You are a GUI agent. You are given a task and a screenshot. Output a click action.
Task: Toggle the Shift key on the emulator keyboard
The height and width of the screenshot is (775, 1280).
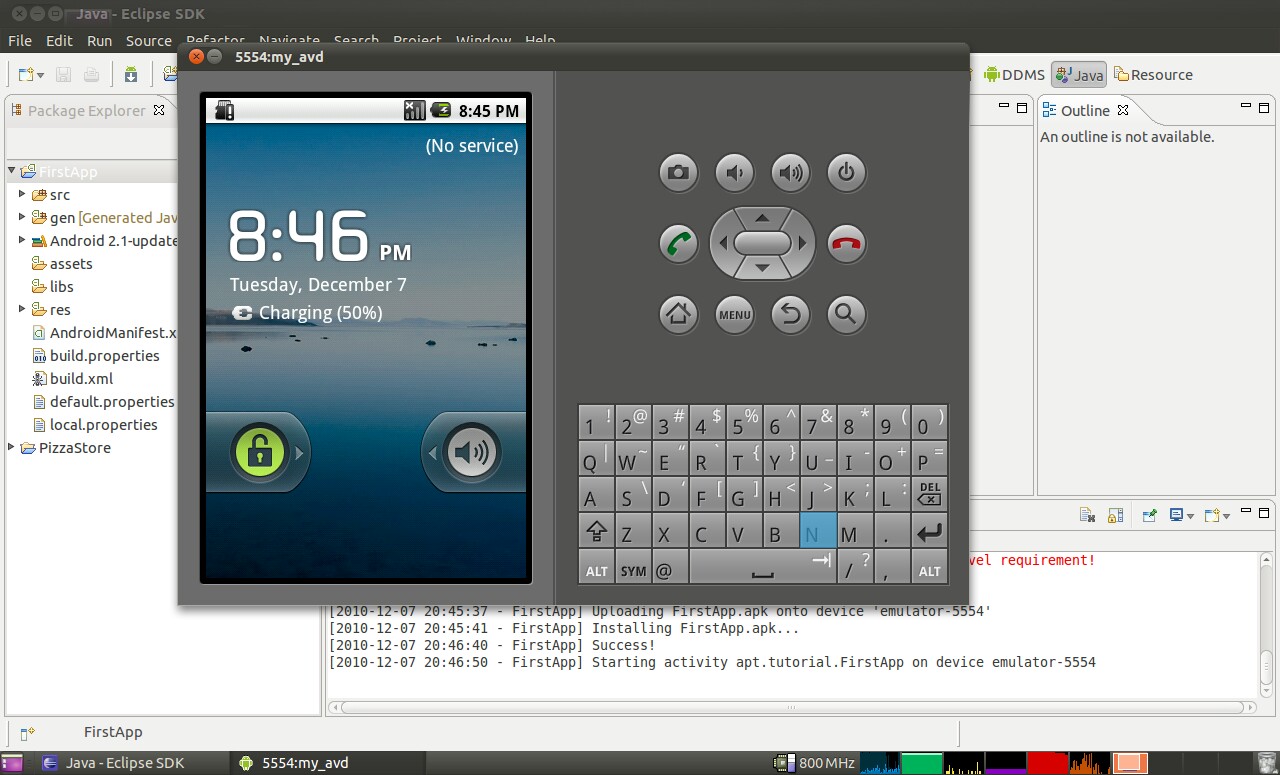pos(596,531)
